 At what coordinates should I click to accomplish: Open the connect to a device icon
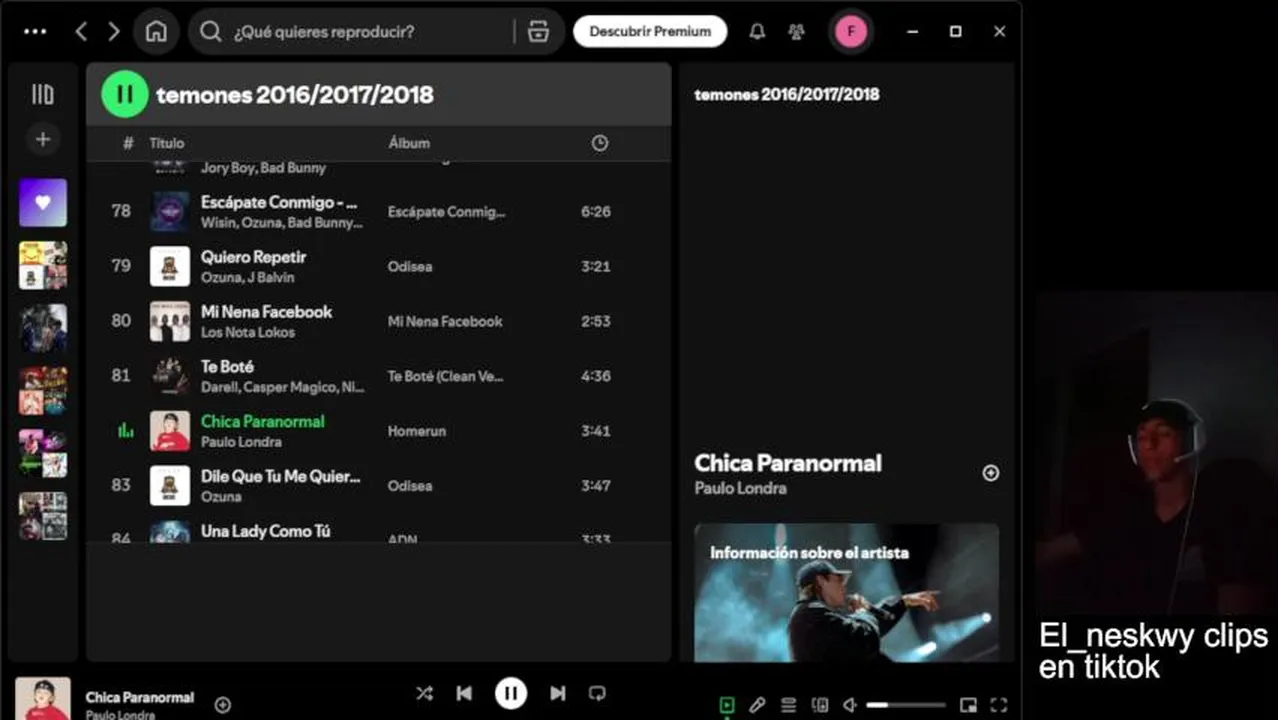(x=820, y=705)
